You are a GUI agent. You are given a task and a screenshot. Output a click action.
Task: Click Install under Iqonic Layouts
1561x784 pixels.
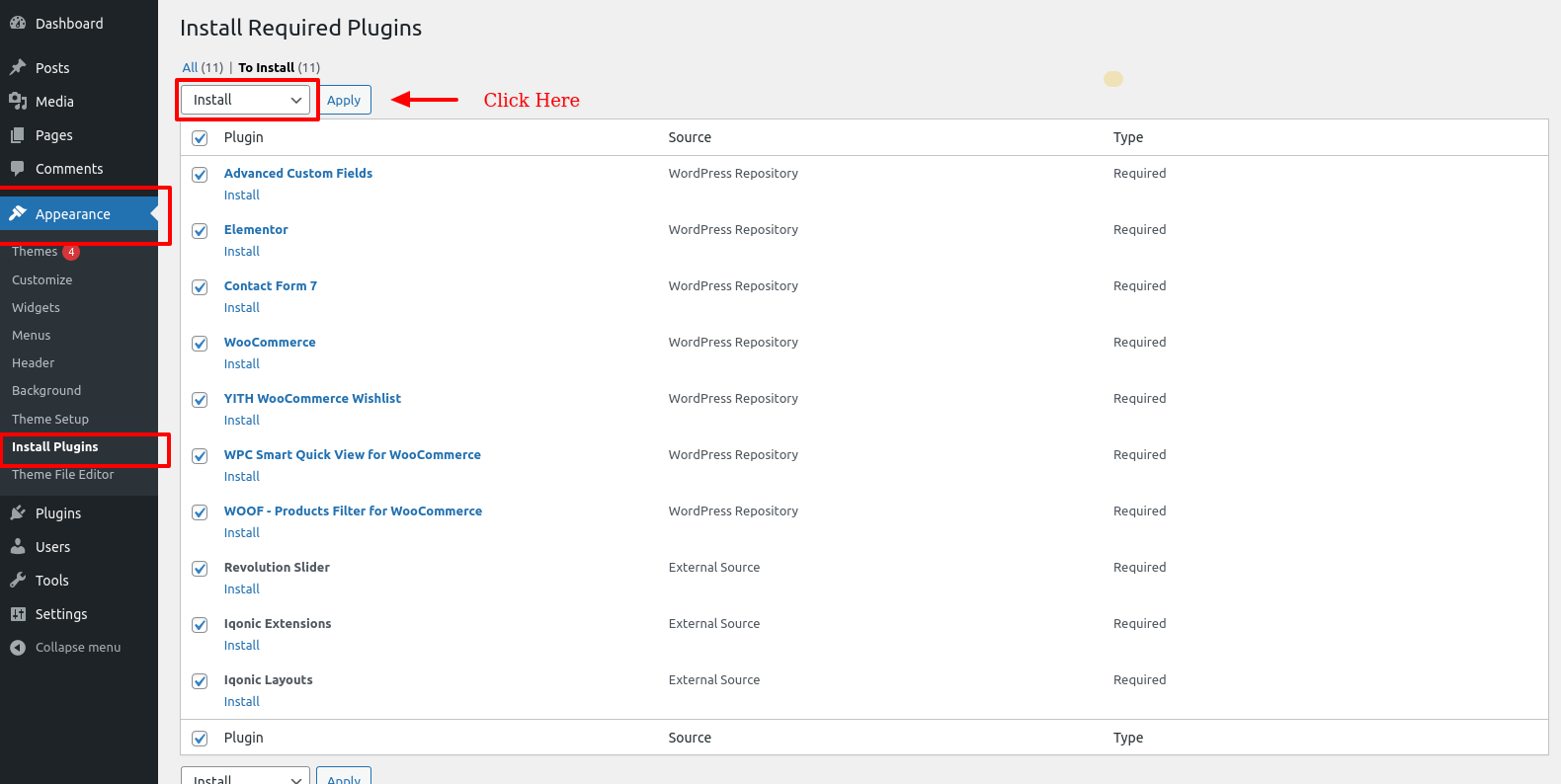[242, 702]
